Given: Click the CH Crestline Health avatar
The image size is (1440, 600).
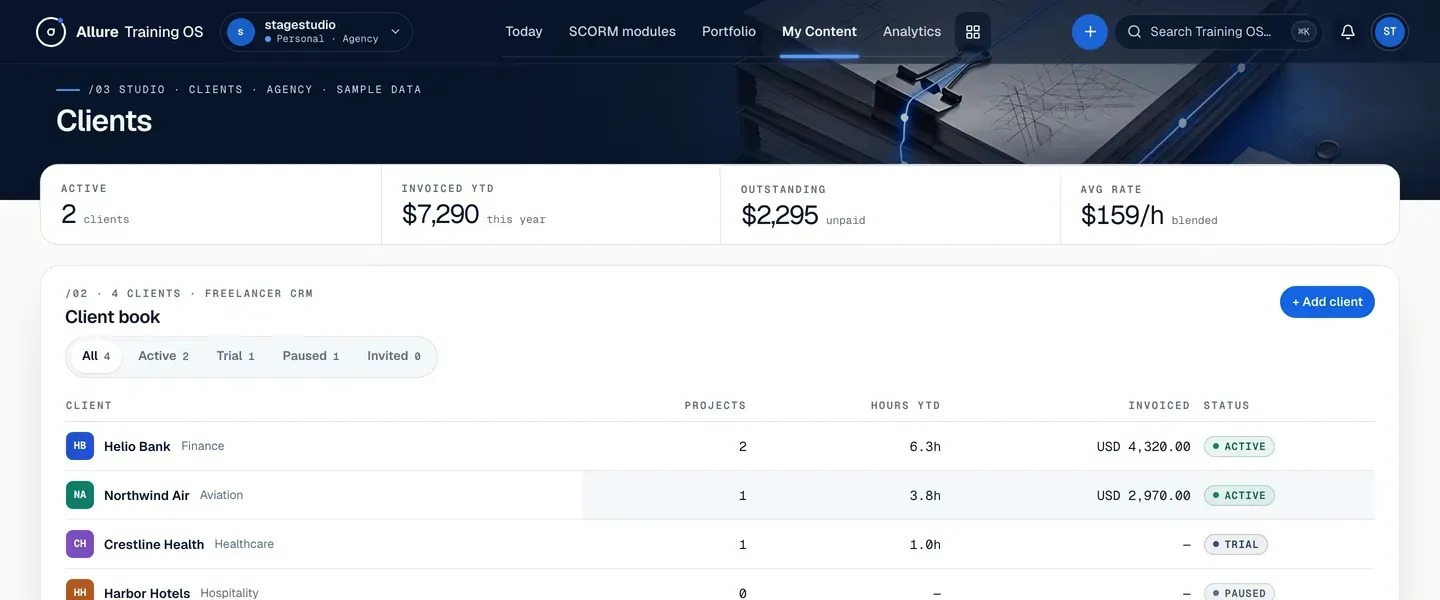Looking at the screenshot, I should [80, 544].
